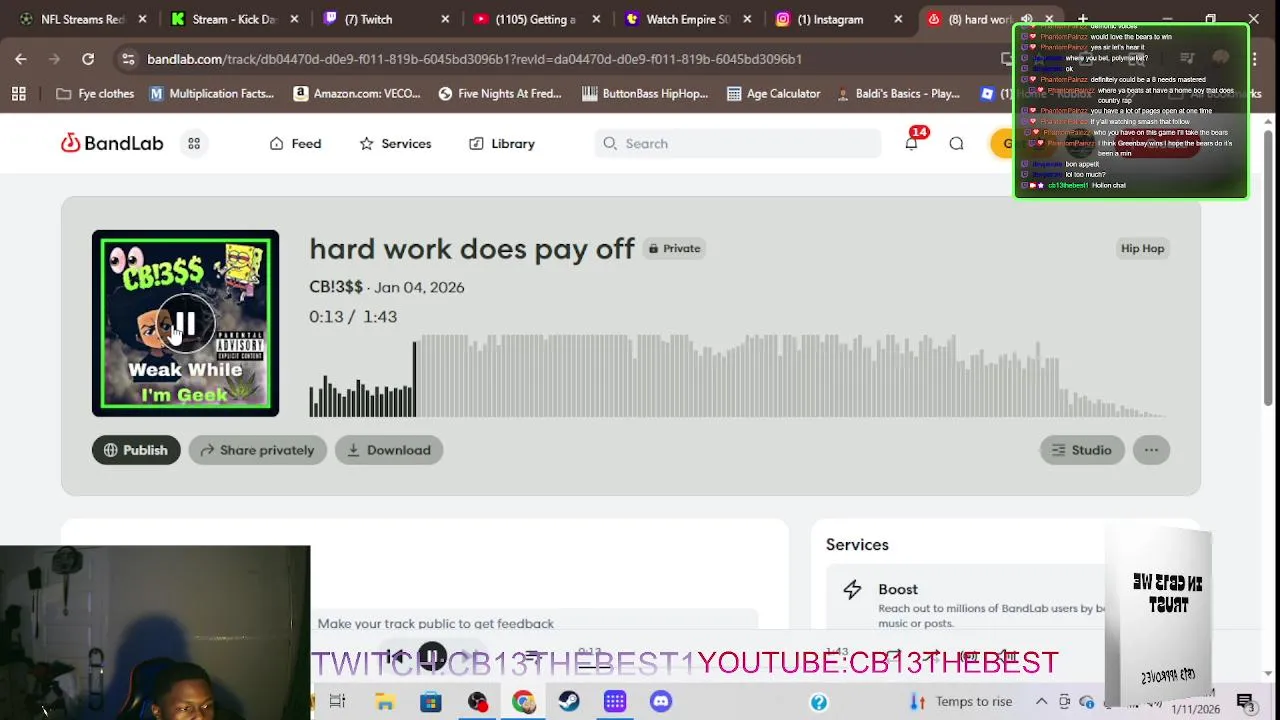The image size is (1280, 720).
Task: Open Amazon.com VECO bookmark
Action: tap(358, 93)
